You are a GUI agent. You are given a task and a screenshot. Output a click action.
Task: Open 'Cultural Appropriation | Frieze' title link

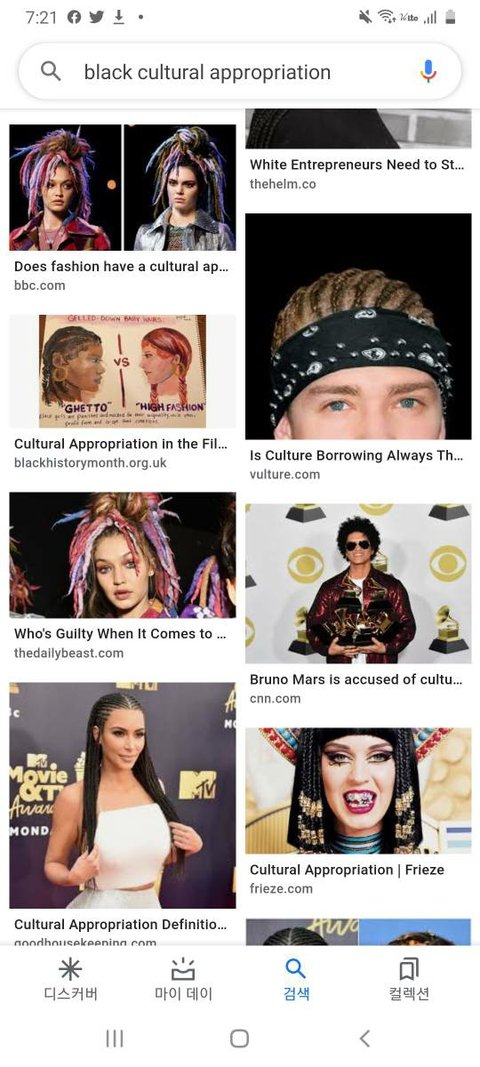tap(347, 870)
